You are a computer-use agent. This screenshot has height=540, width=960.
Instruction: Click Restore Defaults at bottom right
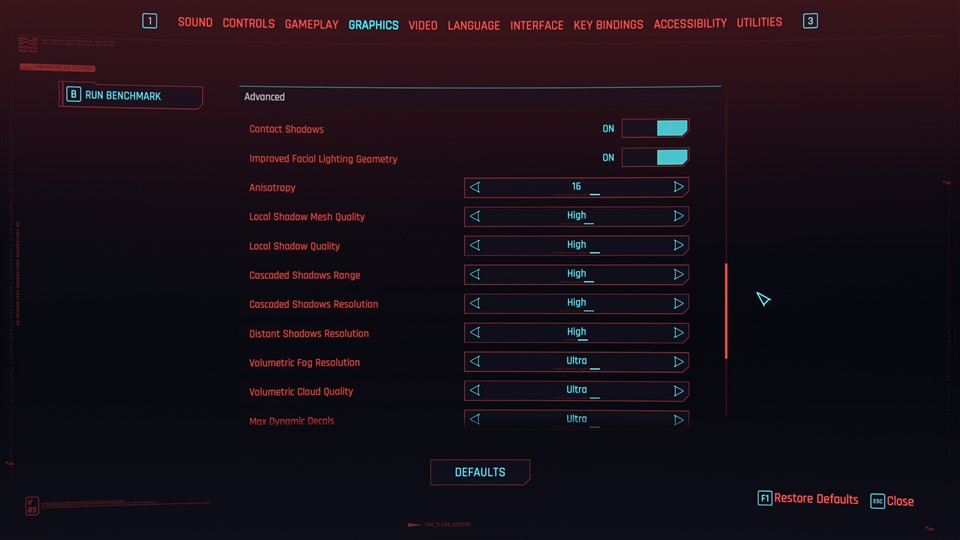click(x=815, y=499)
